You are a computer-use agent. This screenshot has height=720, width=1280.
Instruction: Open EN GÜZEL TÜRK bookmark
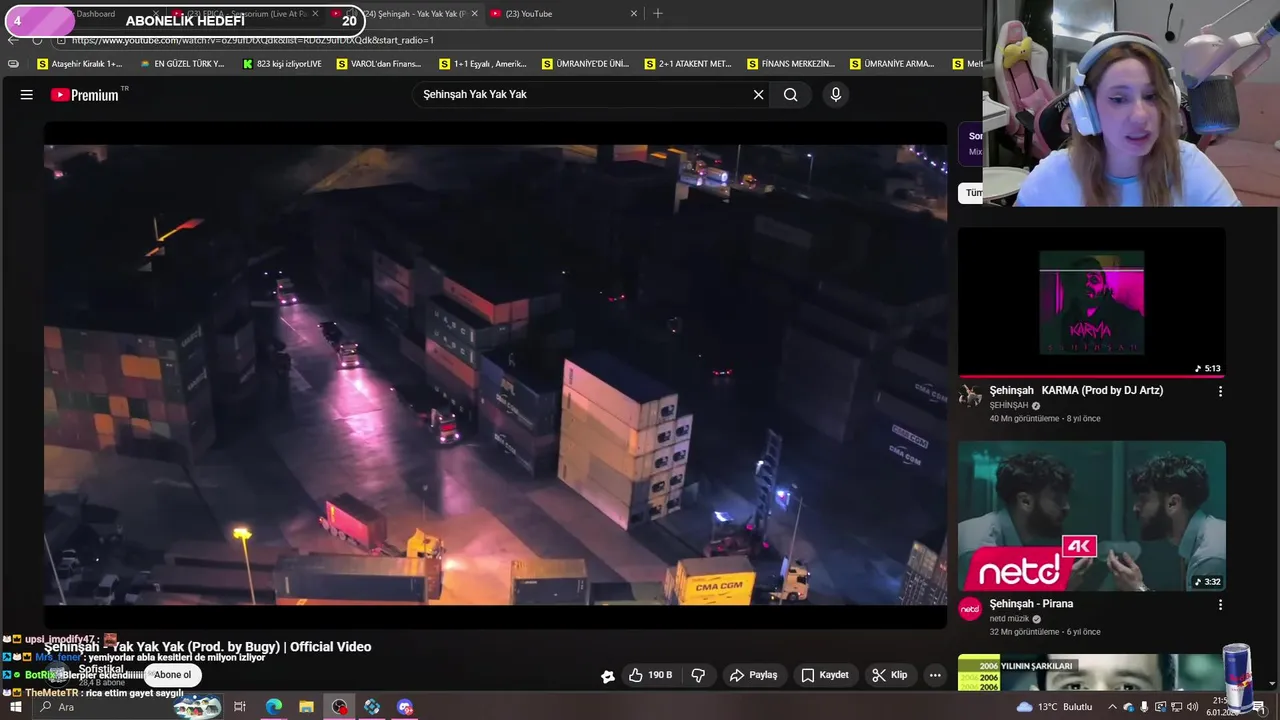pos(182,64)
